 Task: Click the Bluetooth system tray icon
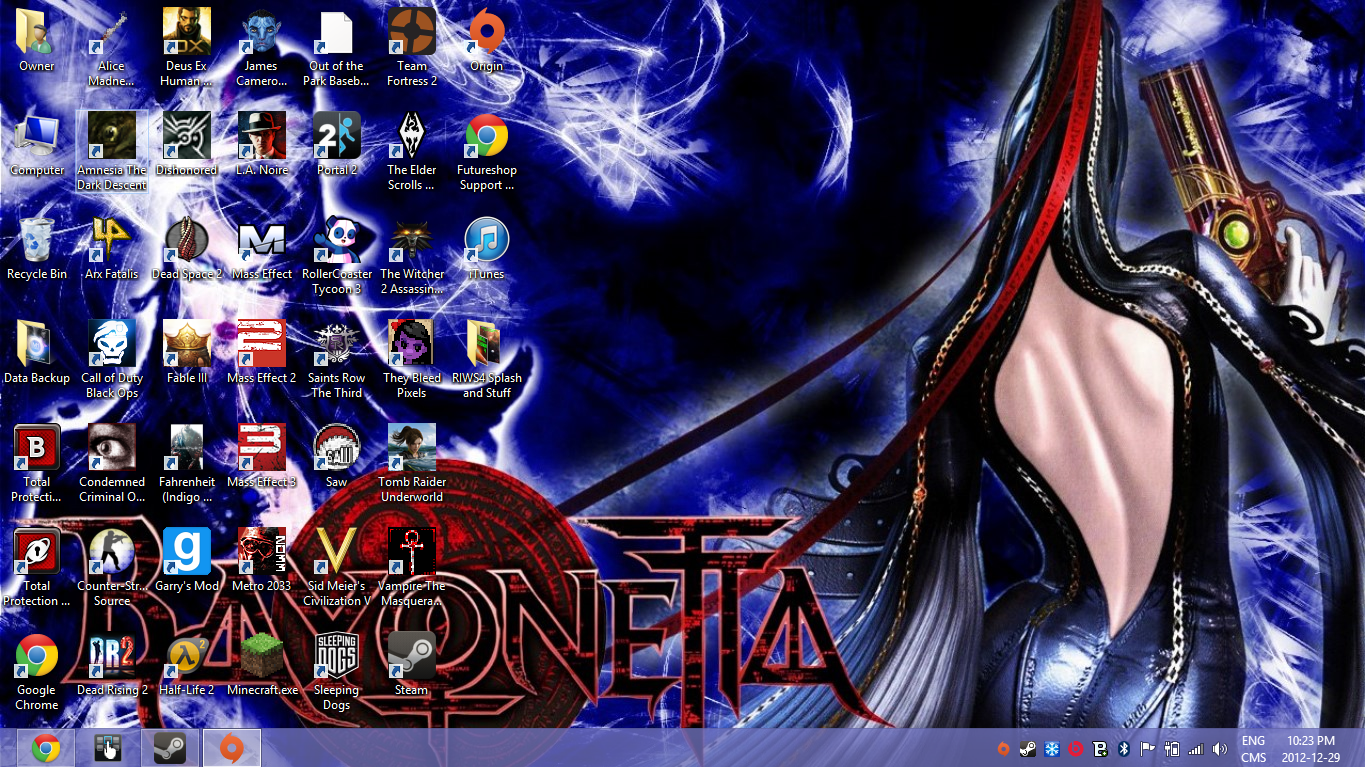coord(1123,749)
